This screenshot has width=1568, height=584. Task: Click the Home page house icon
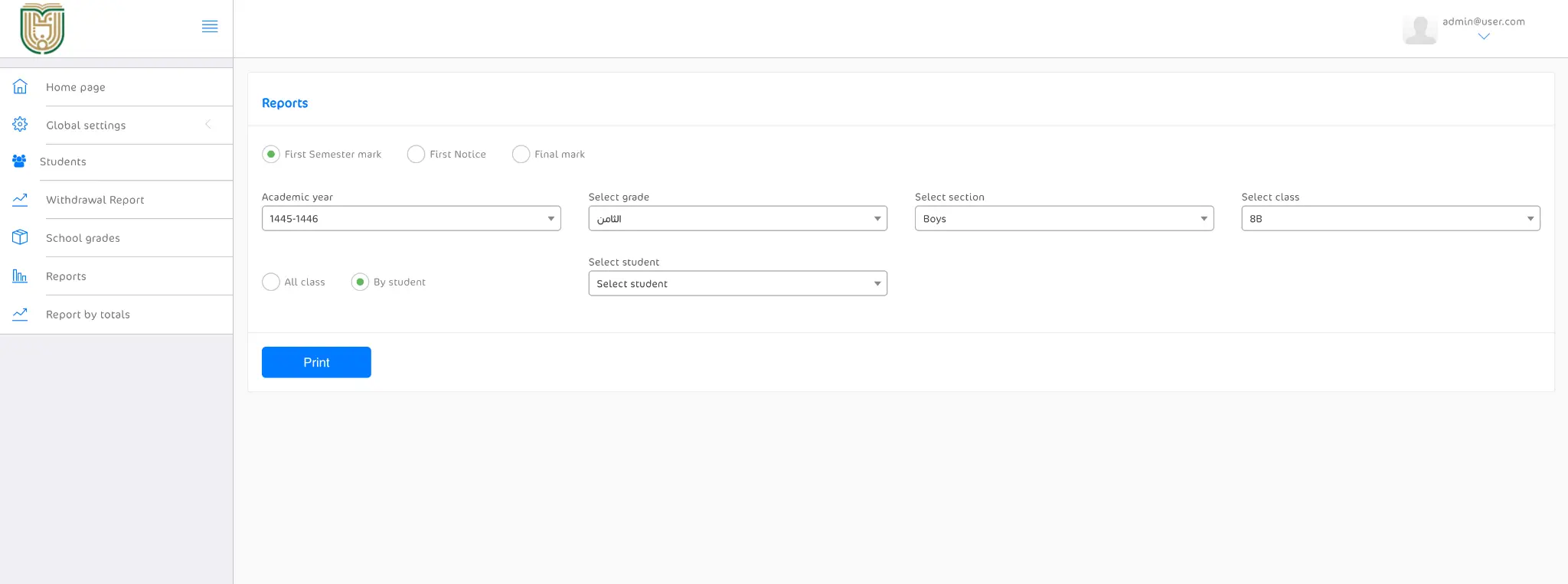coord(20,86)
